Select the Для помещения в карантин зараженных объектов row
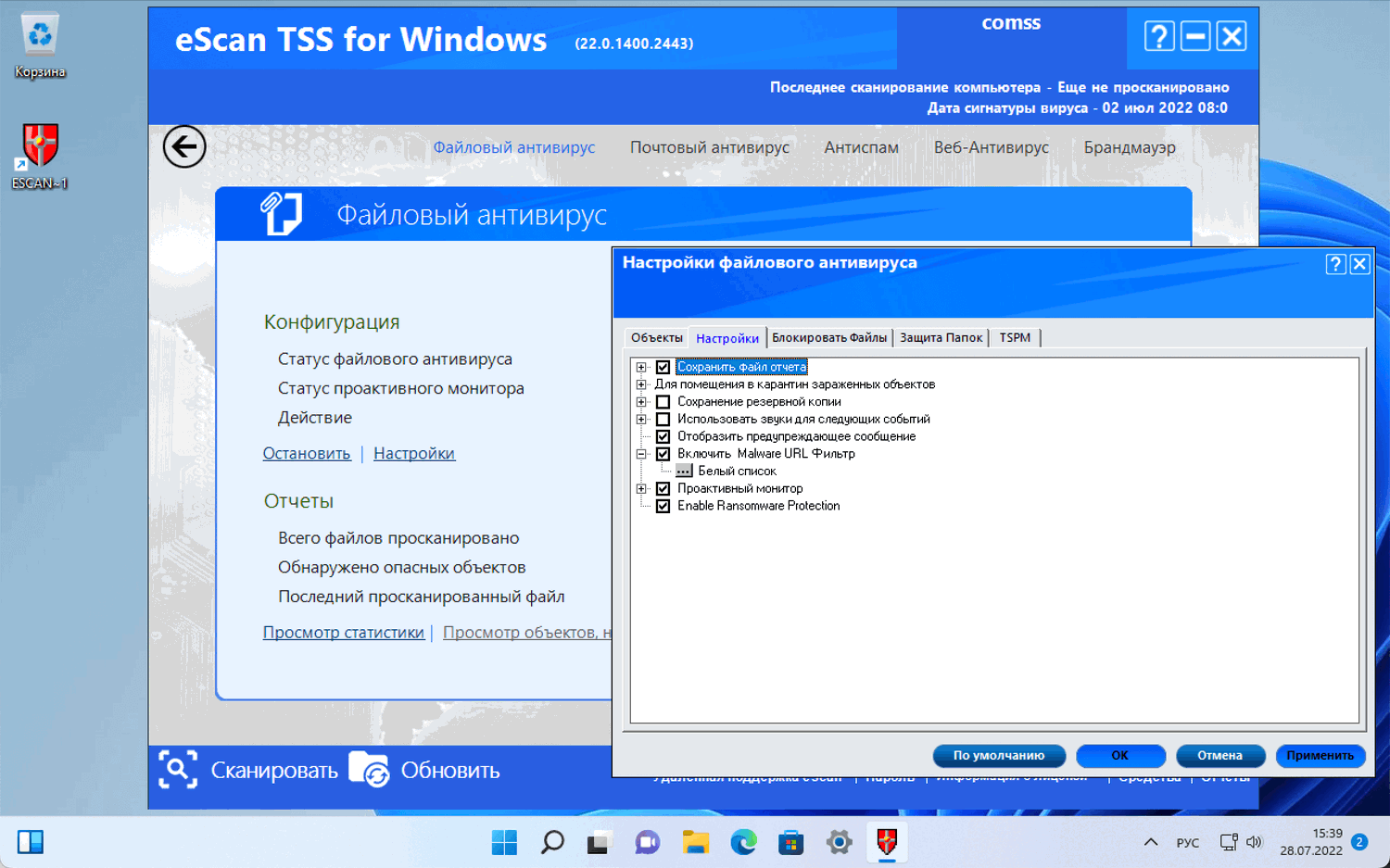 click(795, 384)
